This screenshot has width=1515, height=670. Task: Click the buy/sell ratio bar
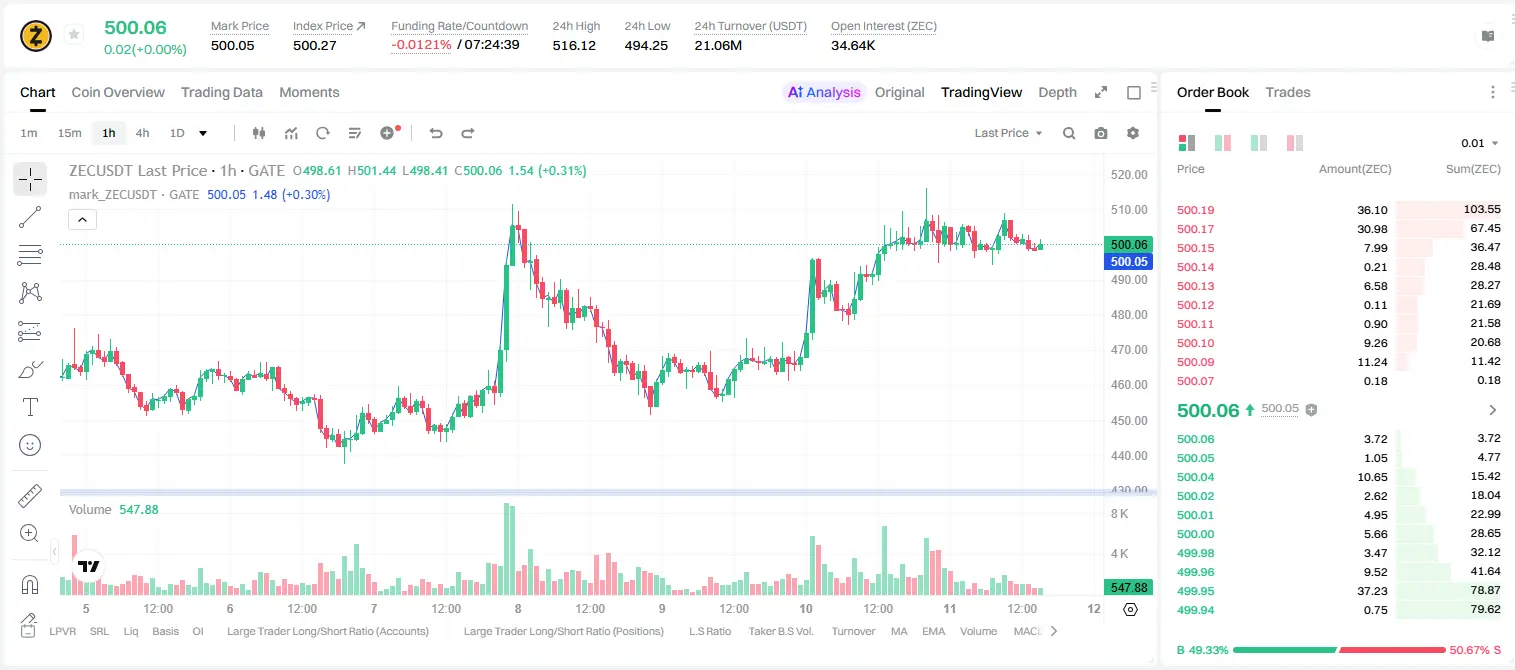point(1338,650)
